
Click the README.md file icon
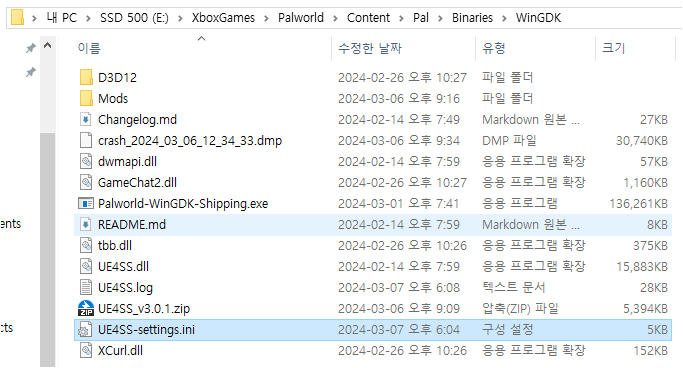[x=86, y=224]
